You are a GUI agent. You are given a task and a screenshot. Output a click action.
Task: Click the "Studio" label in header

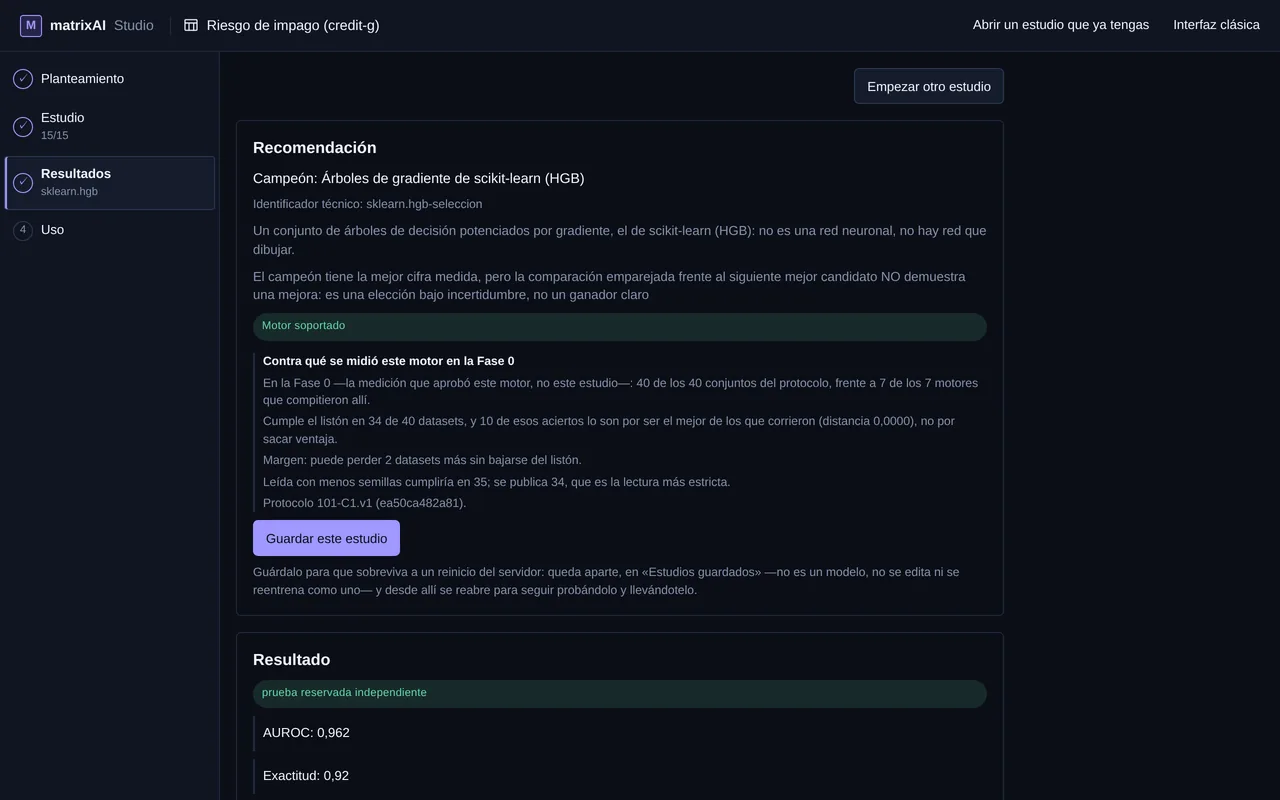tap(134, 25)
